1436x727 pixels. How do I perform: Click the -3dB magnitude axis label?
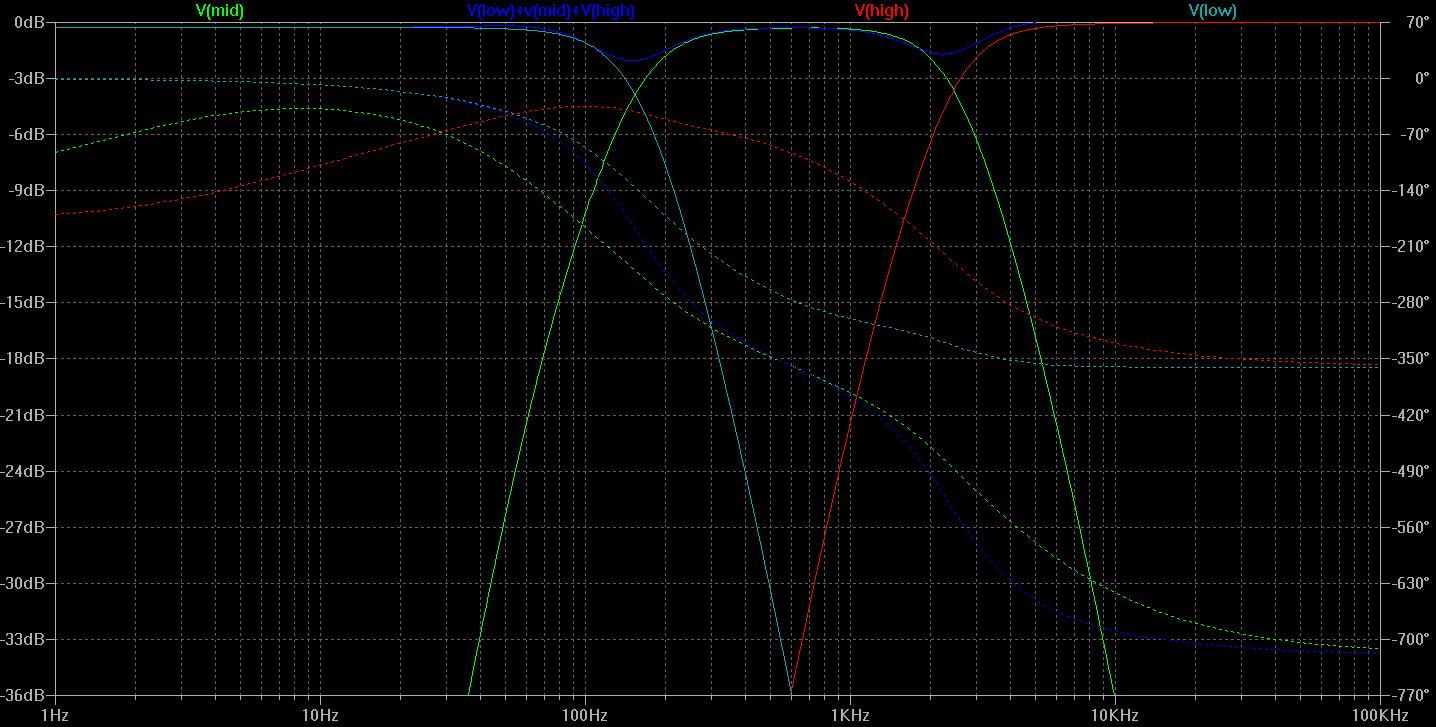point(27,78)
